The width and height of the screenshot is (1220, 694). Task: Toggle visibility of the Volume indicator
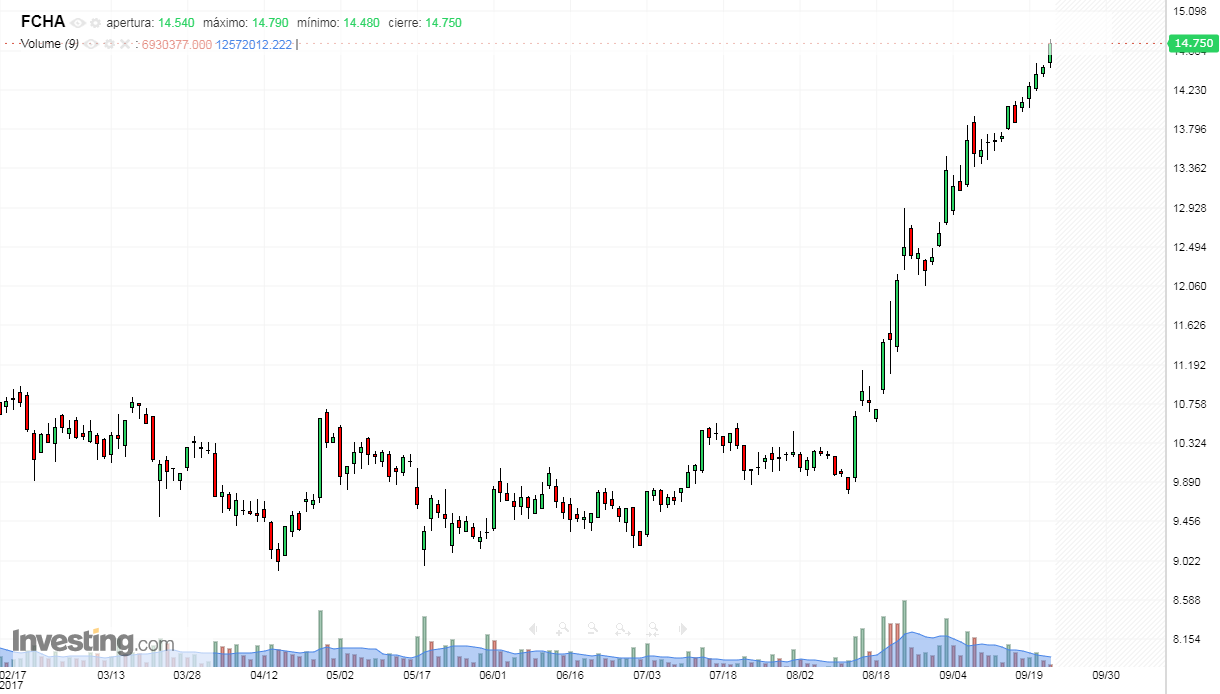coord(91,44)
